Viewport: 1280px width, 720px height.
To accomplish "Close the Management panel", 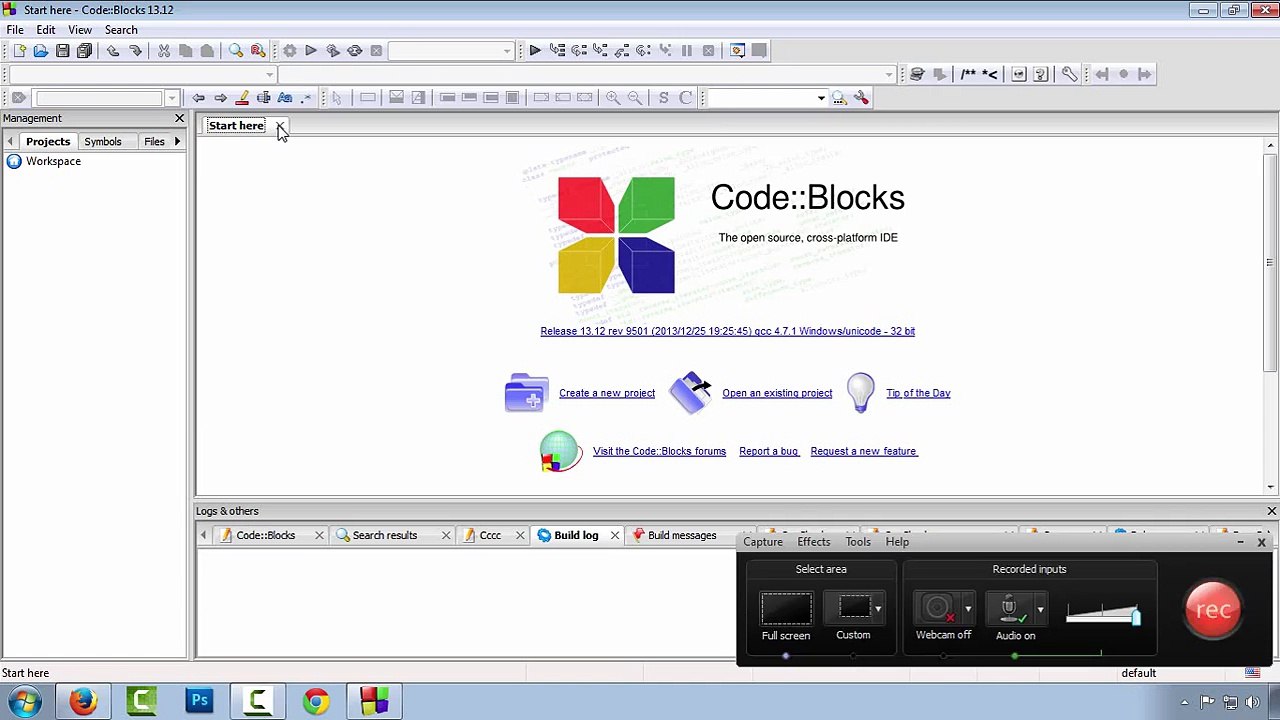I will coord(180,118).
